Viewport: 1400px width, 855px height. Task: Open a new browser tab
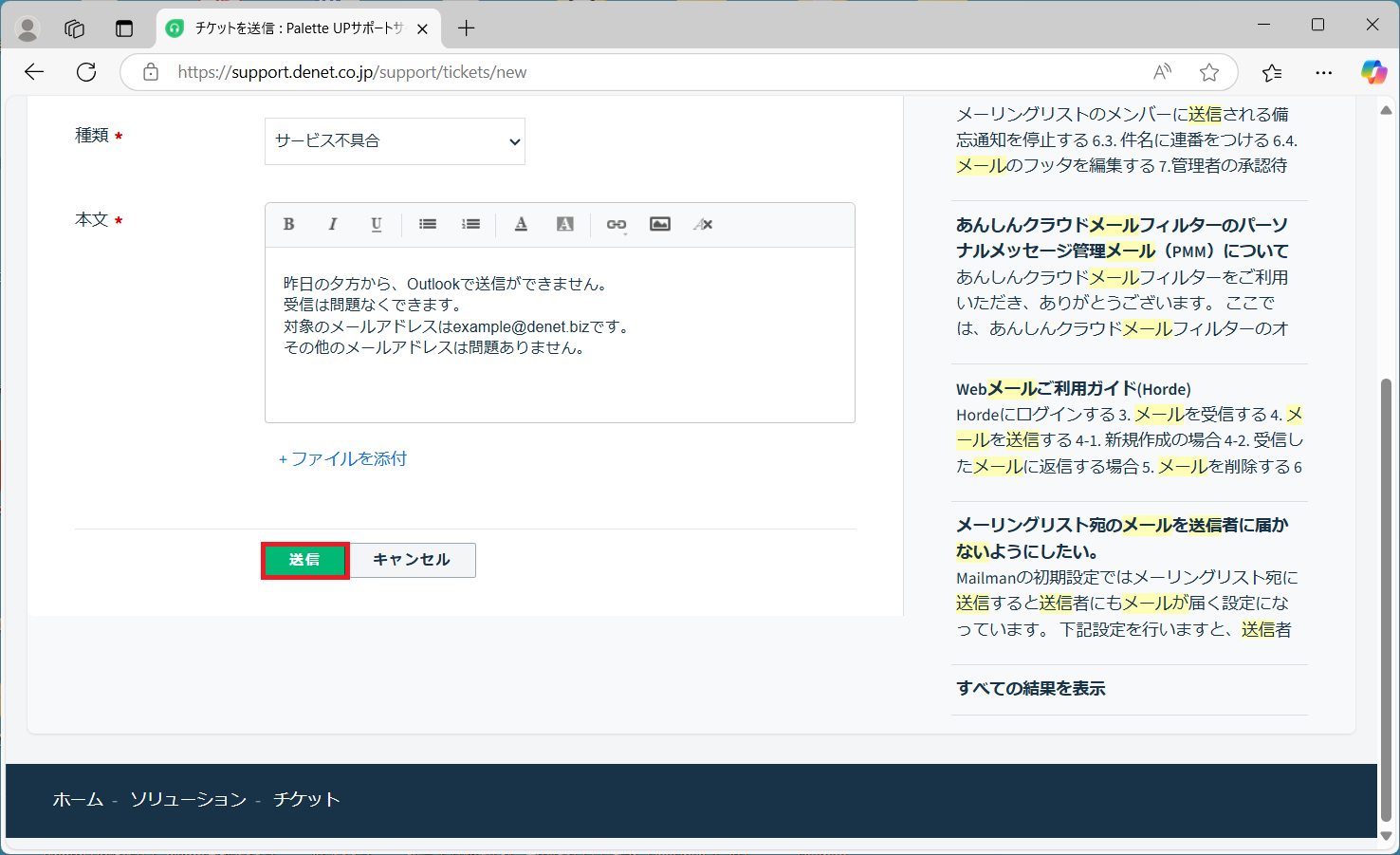point(467,28)
